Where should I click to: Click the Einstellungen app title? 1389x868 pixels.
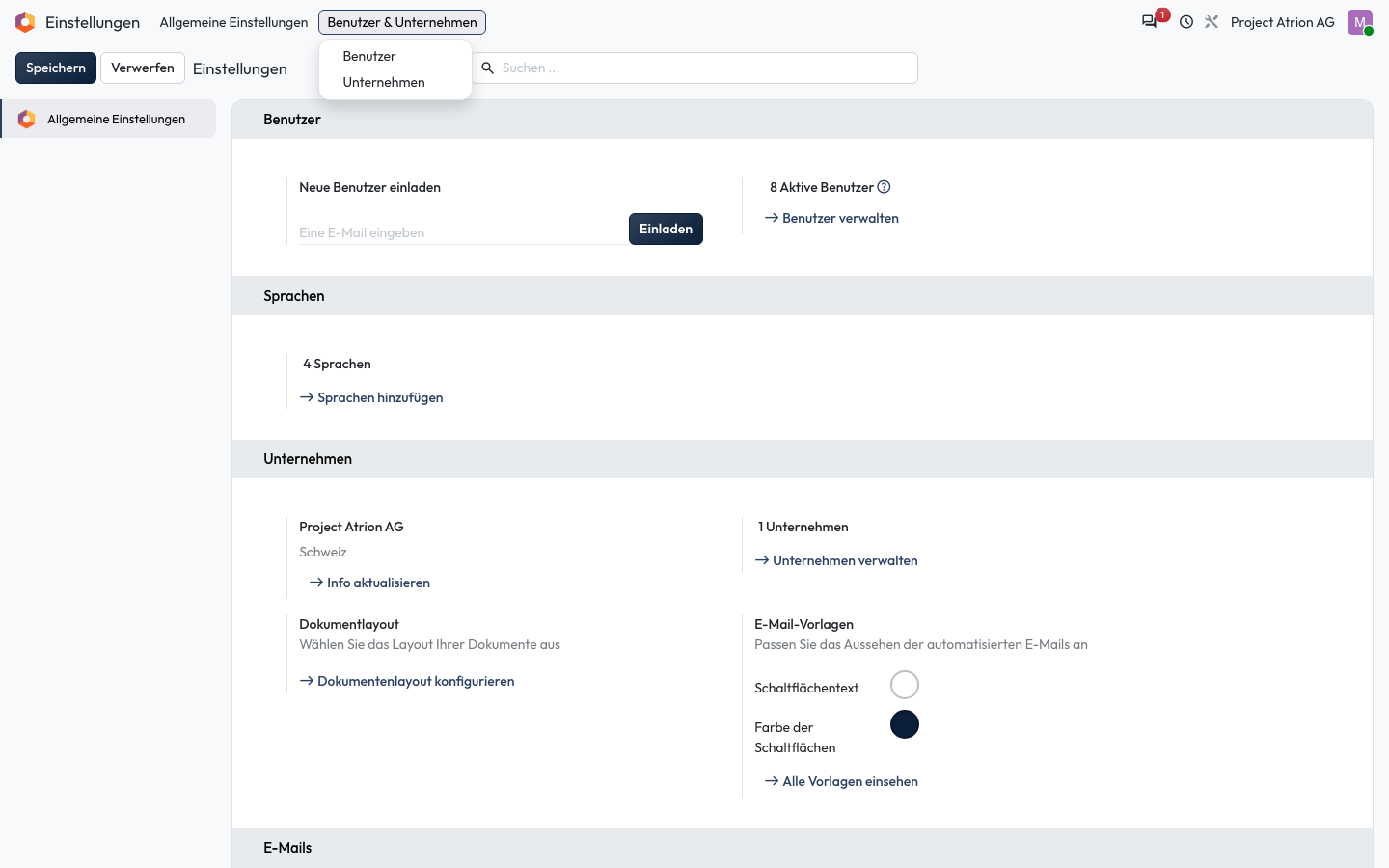coord(93,22)
